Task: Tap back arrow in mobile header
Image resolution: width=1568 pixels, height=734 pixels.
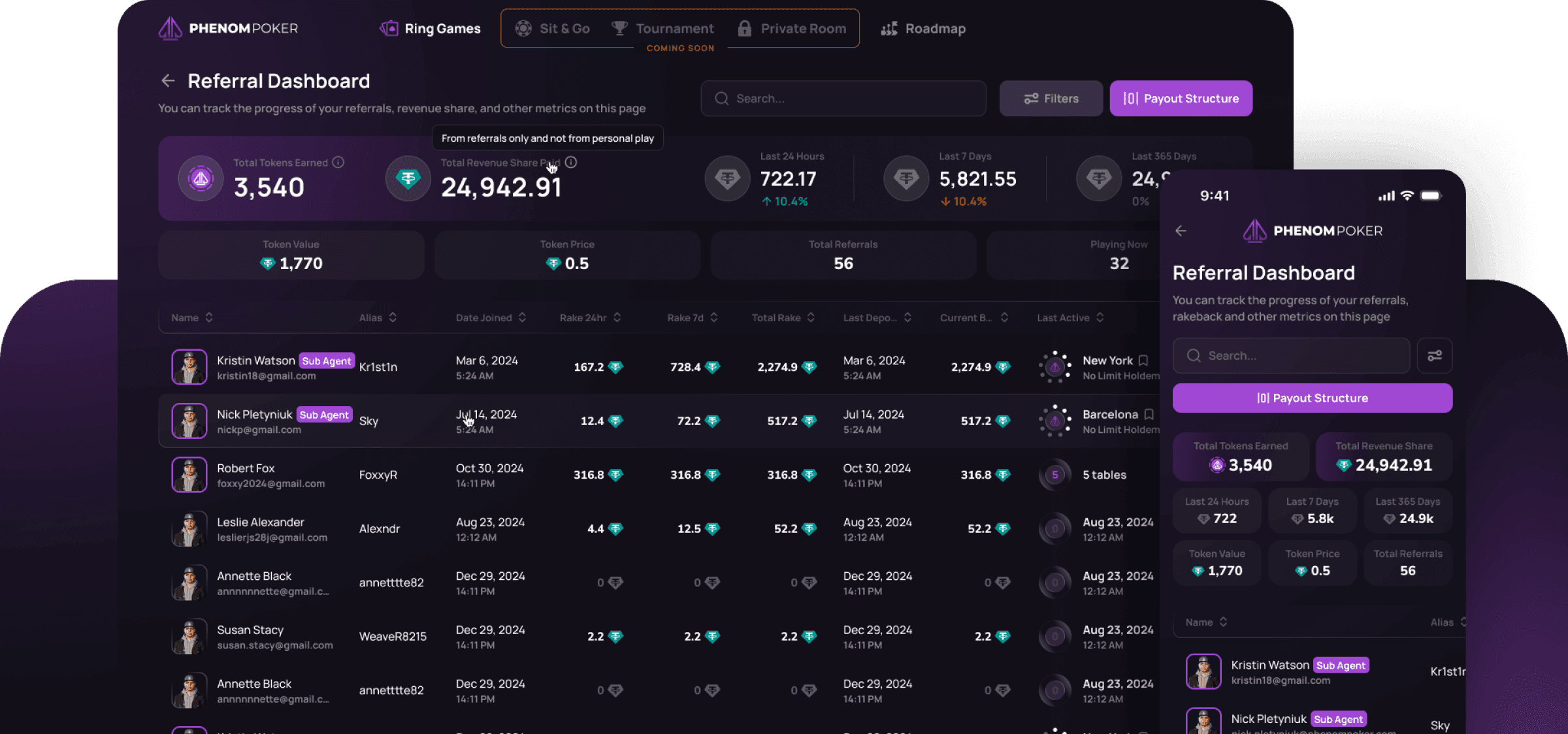Action: pyautogui.click(x=1181, y=231)
